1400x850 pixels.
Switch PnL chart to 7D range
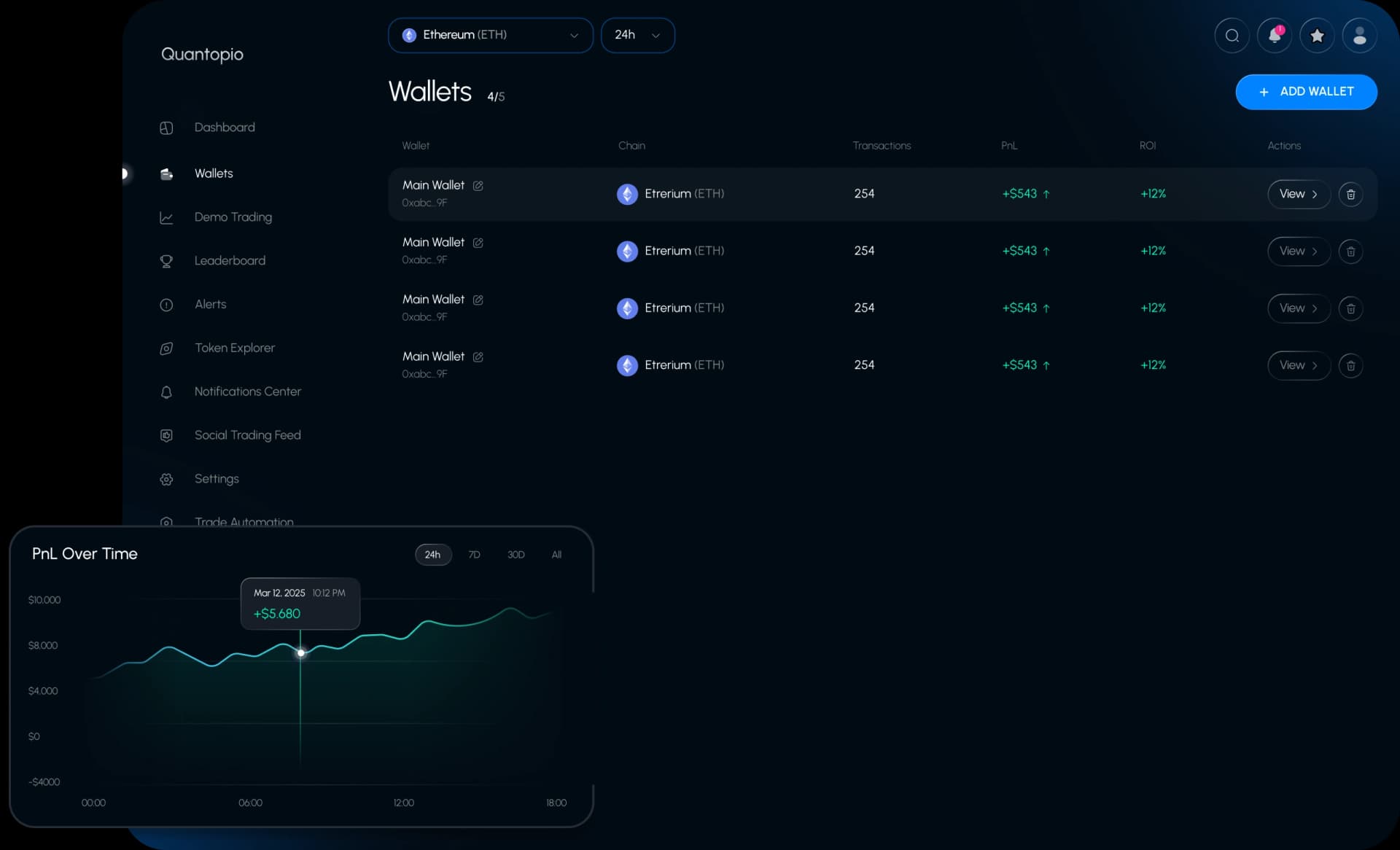(x=474, y=555)
